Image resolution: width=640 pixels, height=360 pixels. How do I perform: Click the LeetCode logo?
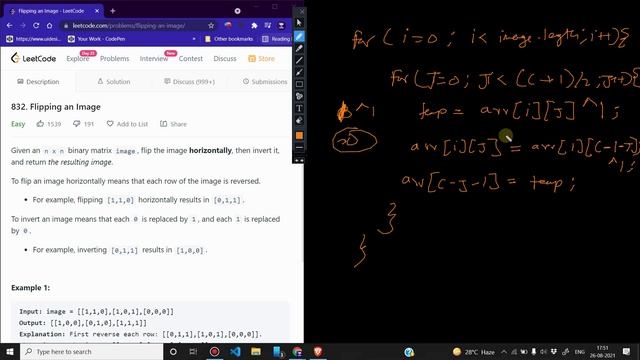(x=33, y=58)
